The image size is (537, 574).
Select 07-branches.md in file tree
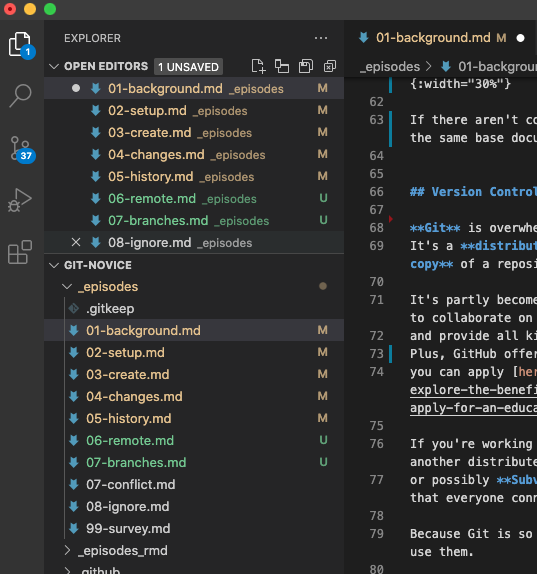tap(194, 462)
